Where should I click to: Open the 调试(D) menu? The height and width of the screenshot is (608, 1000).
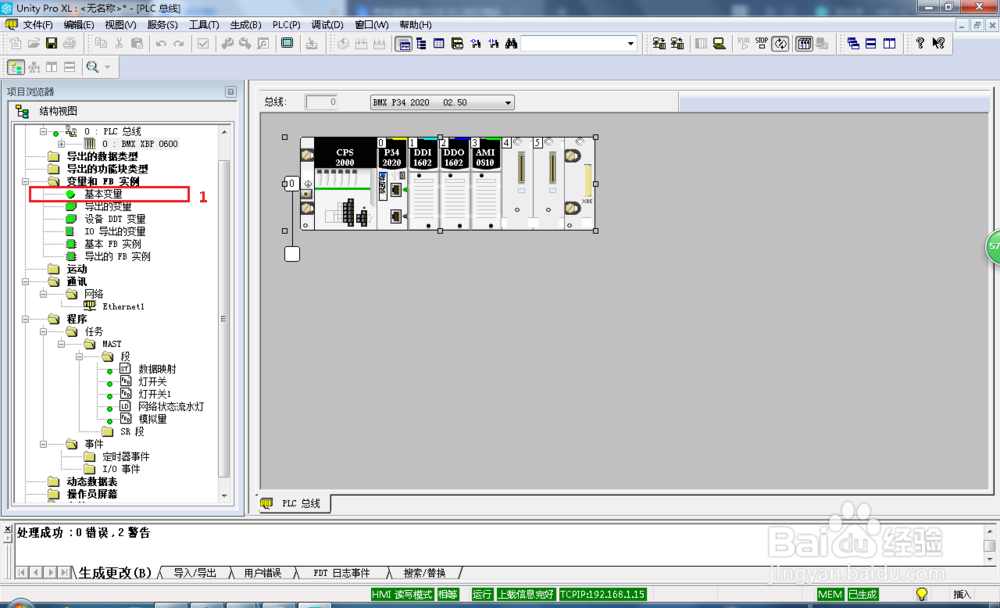327,25
